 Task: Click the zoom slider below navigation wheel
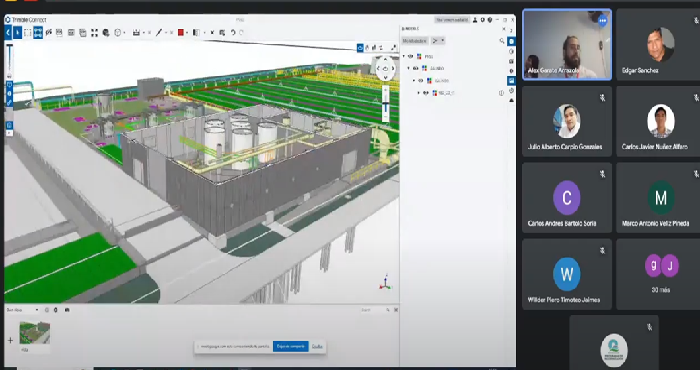pos(386,103)
